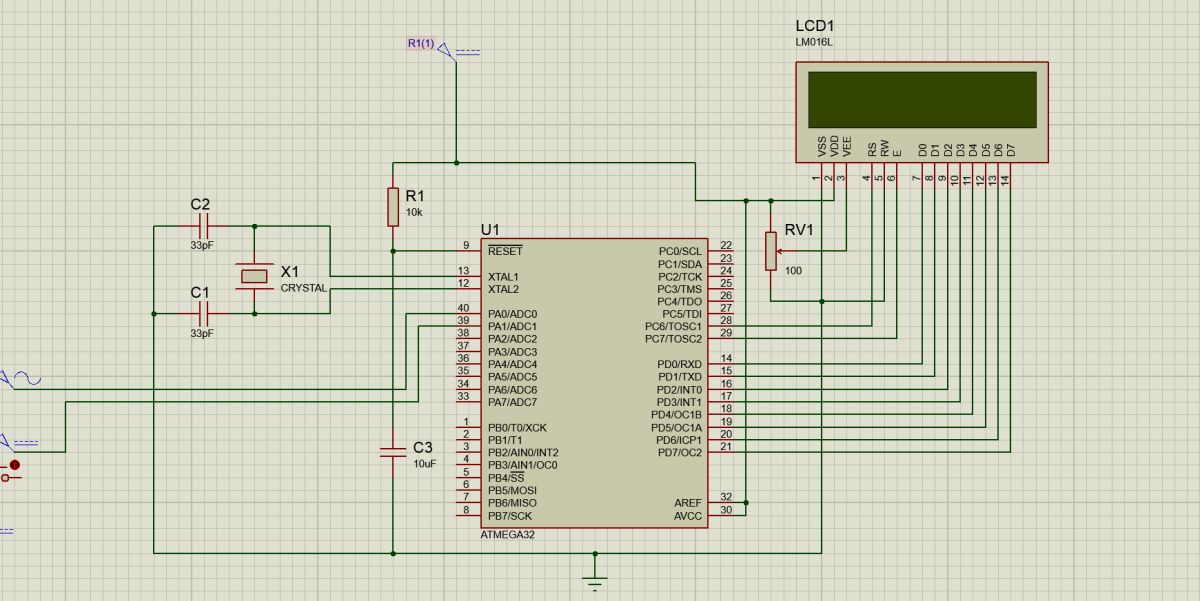Viewport: 1200px width, 601px height.
Task: Click the LM016L part name
Action: [x=812, y=42]
